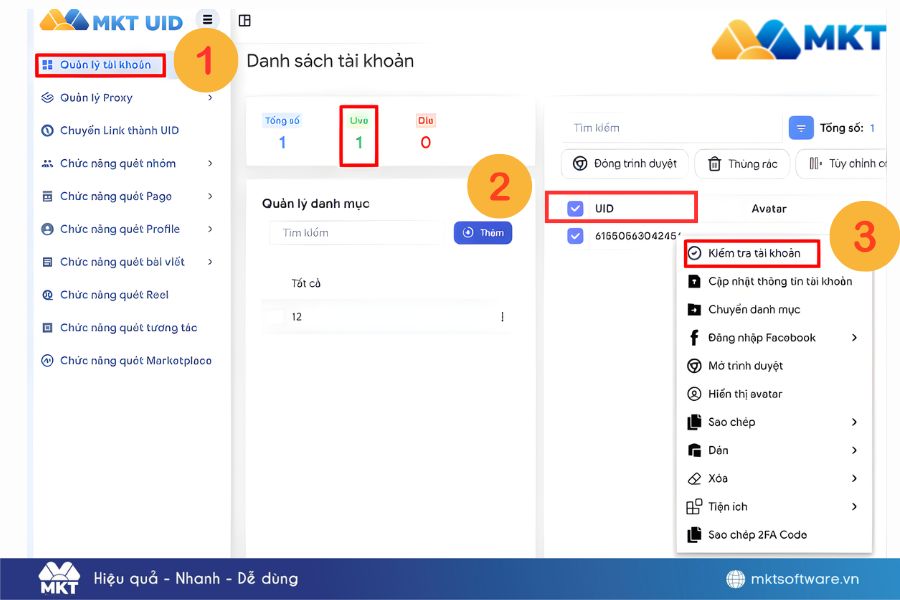Expand the Đăng nhập Facebook submenu arrow
This screenshot has width=900, height=600.
tap(854, 338)
